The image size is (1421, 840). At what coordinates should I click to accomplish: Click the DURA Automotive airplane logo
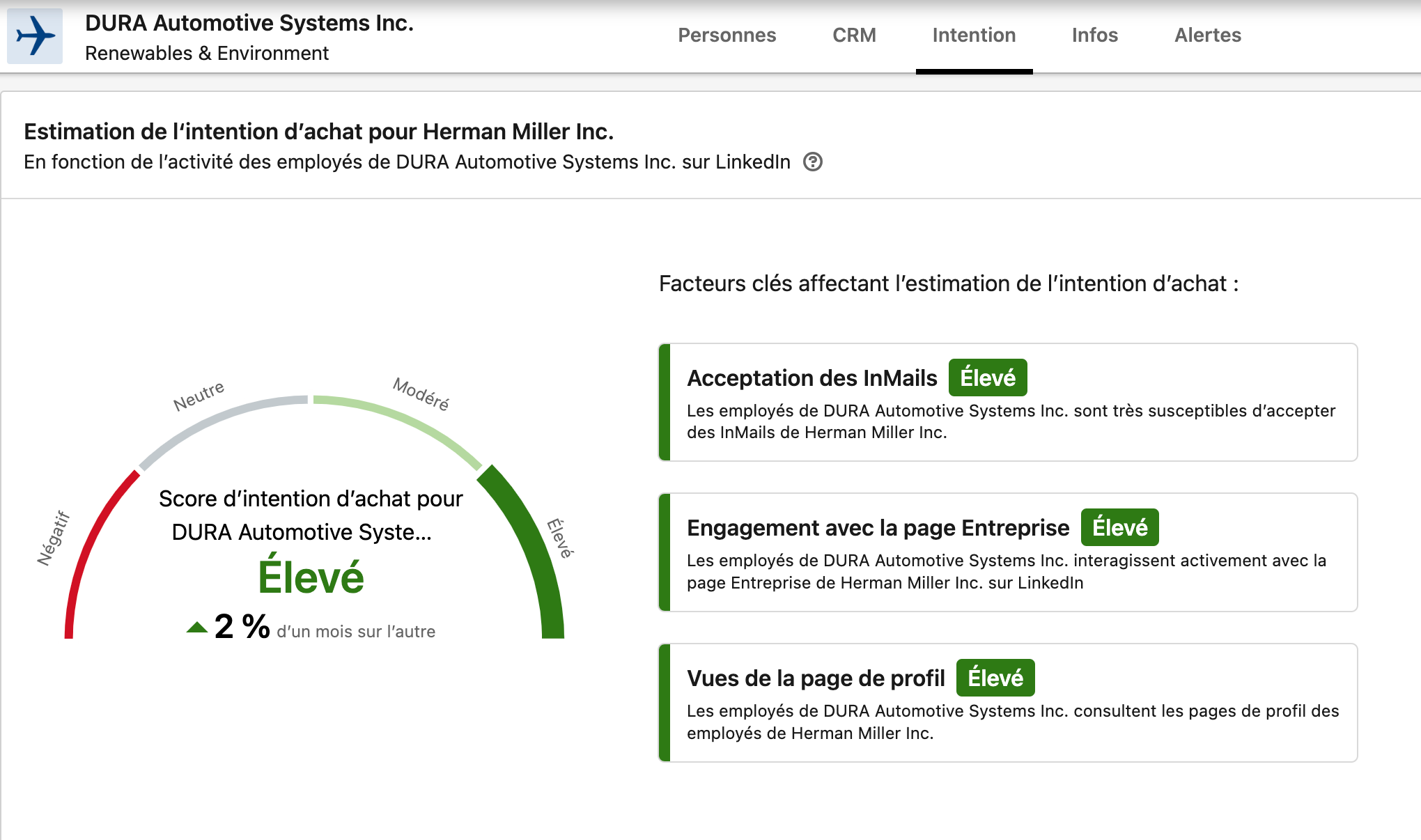pyautogui.click(x=35, y=36)
